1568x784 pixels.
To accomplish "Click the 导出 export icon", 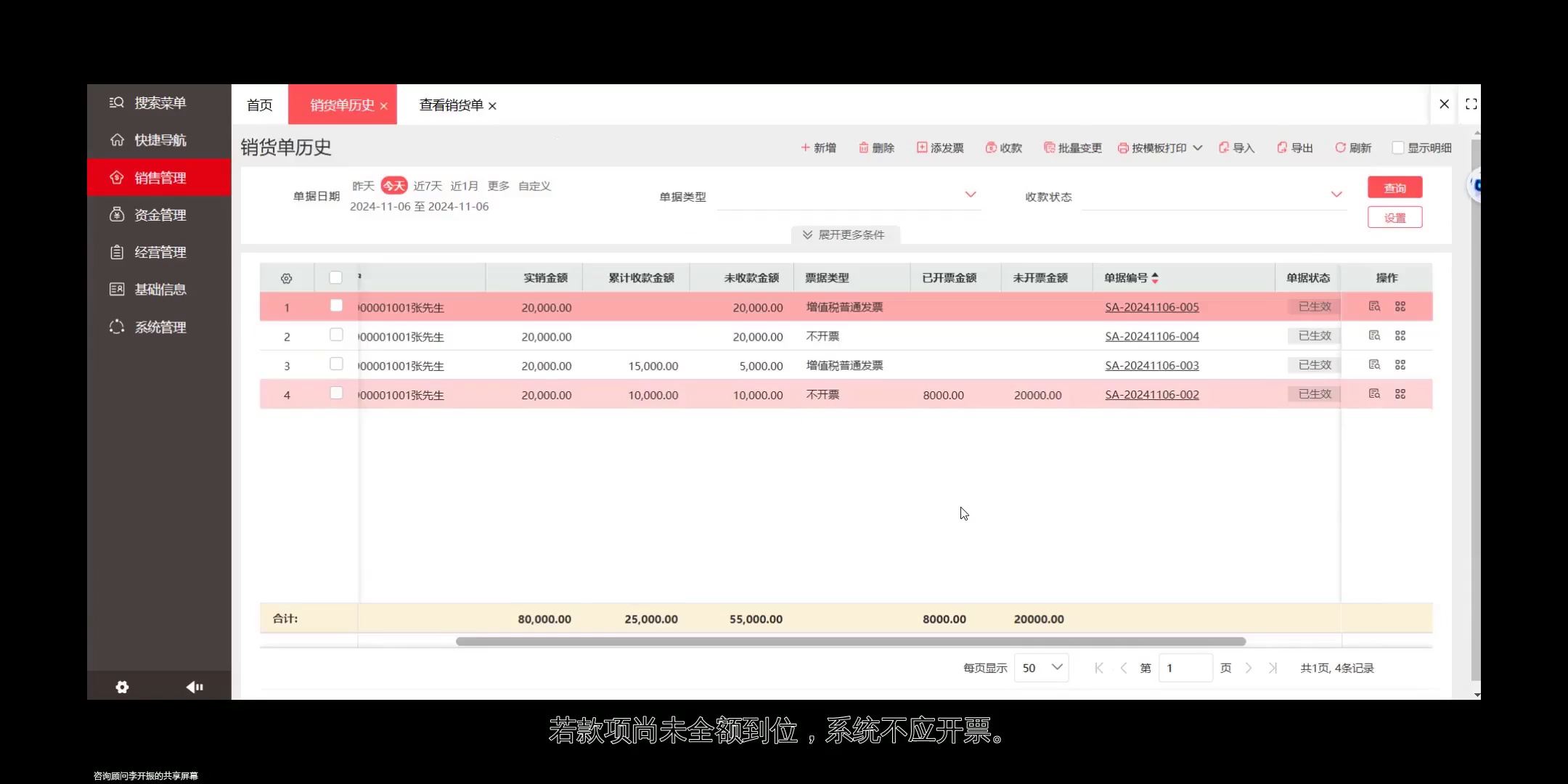I will [x=1295, y=147].
